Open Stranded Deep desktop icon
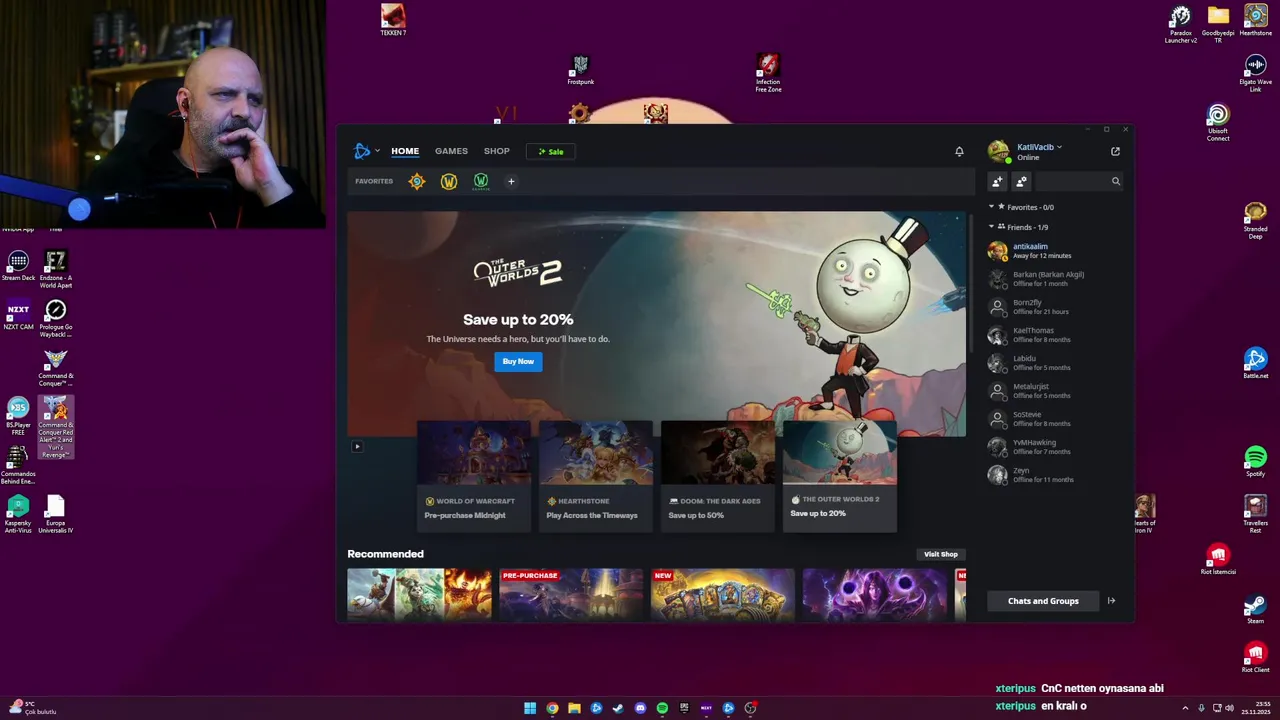The image size is (1280, 720). (1256, 220)
